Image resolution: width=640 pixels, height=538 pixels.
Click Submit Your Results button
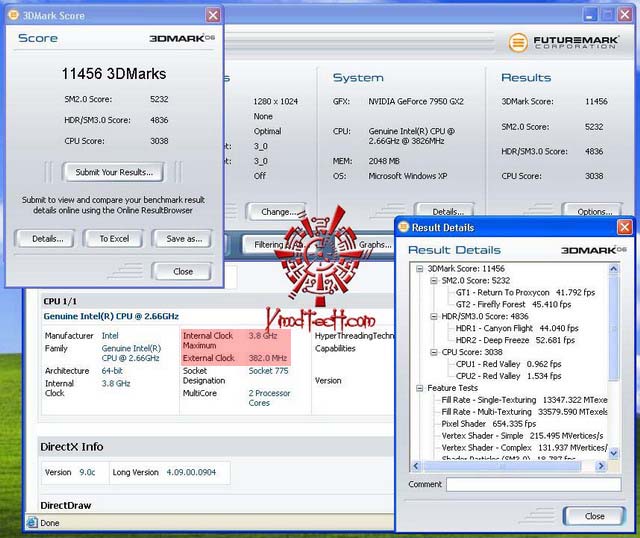[x=113, y=172]
